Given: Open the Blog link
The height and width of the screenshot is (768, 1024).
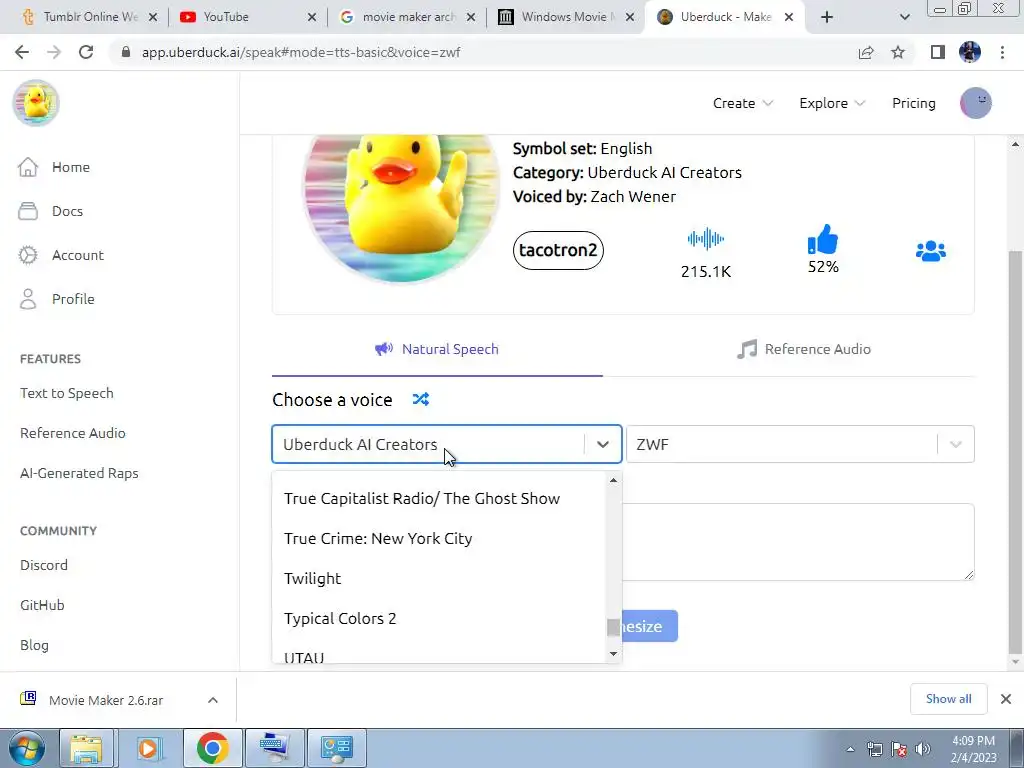Looking at the screenshot, I should click(x=34, y=645).
